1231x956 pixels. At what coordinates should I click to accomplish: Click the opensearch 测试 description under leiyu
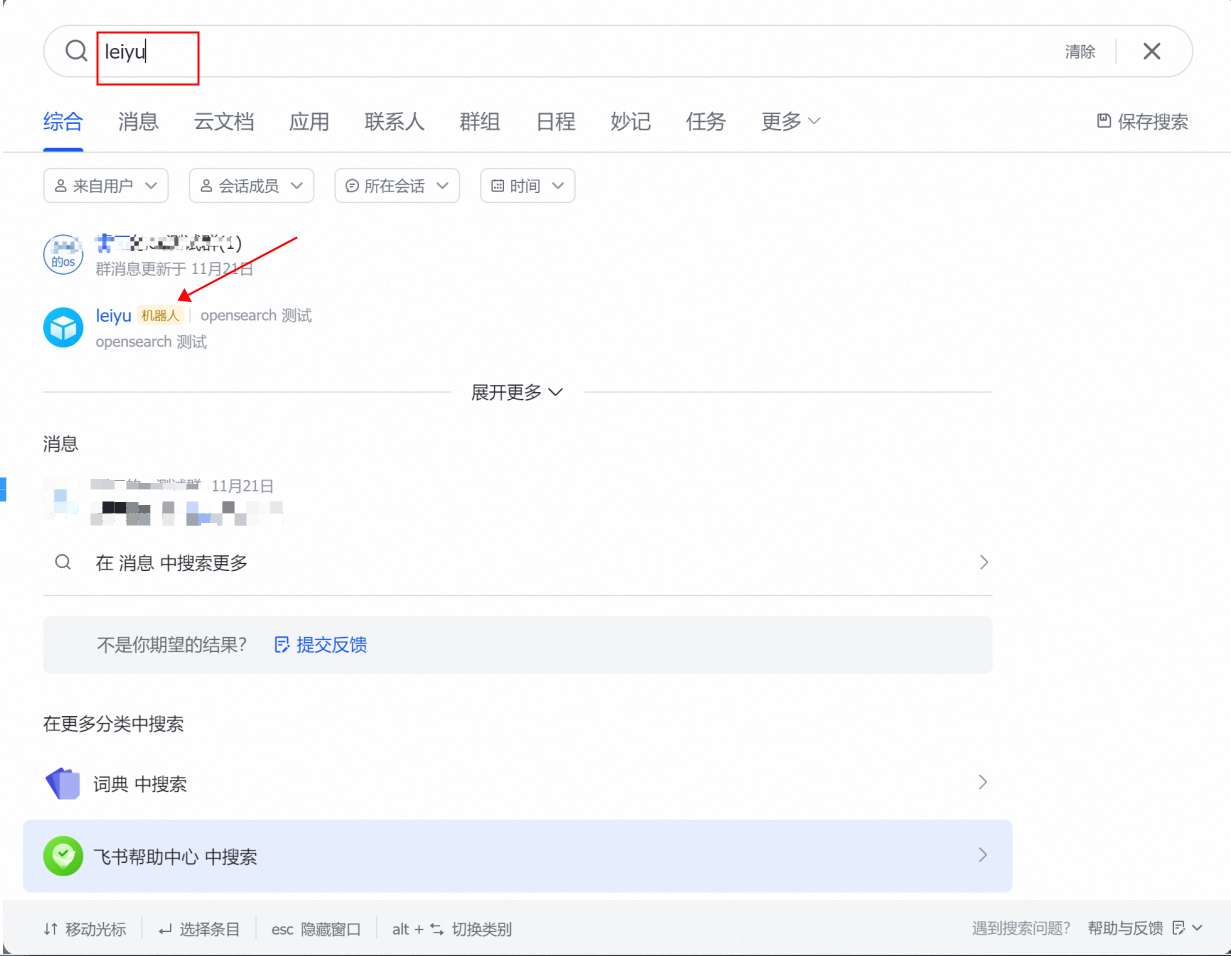coord(151,342)
